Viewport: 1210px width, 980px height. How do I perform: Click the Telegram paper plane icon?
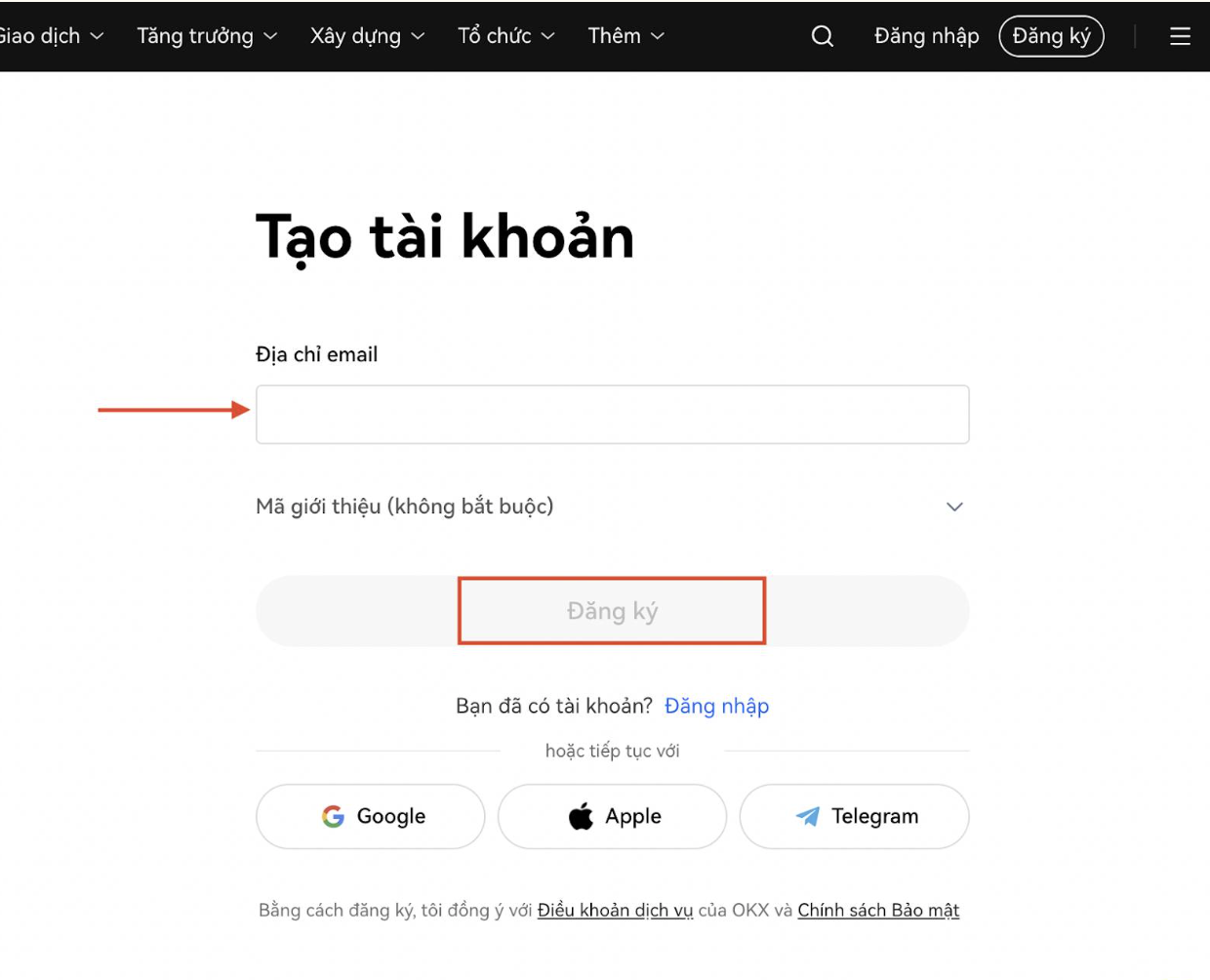[x=808, y=816]
